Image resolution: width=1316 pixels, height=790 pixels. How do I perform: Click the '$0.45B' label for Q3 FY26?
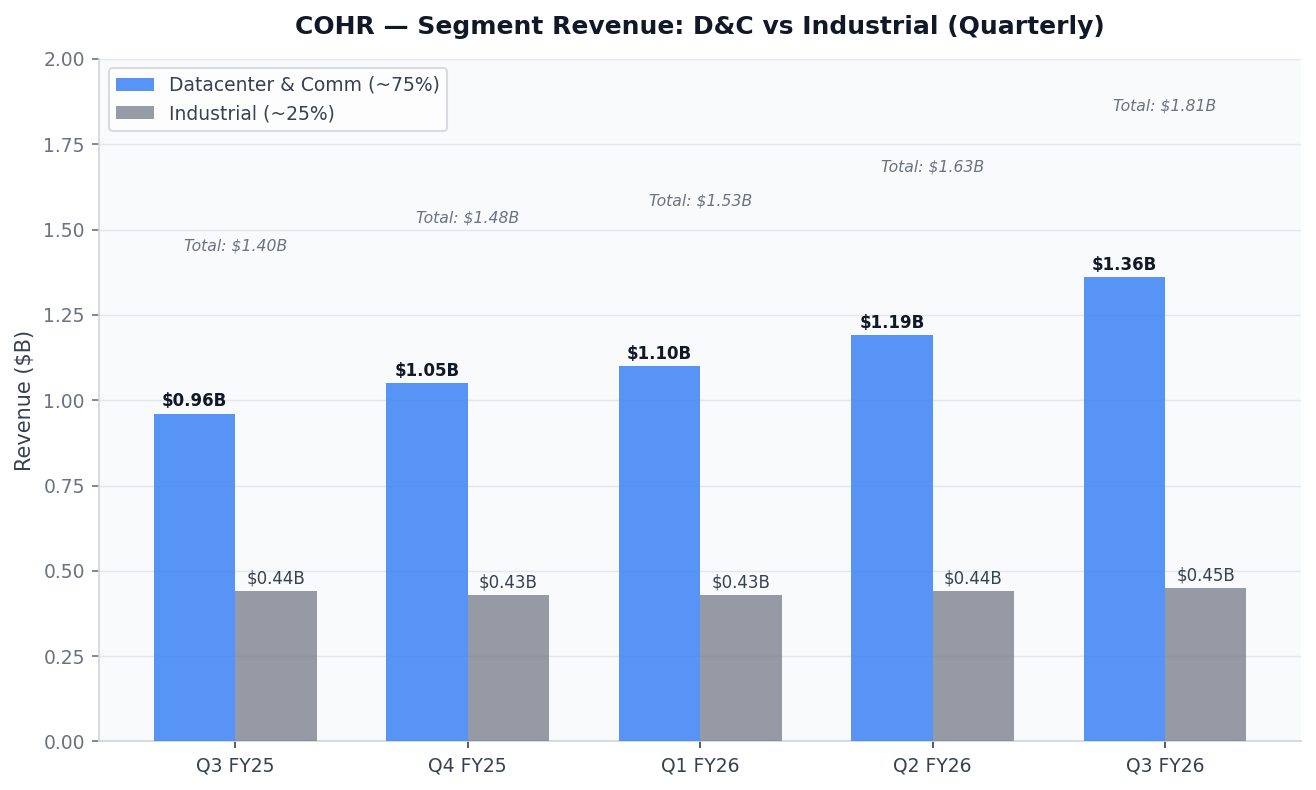pos(1205,576)
